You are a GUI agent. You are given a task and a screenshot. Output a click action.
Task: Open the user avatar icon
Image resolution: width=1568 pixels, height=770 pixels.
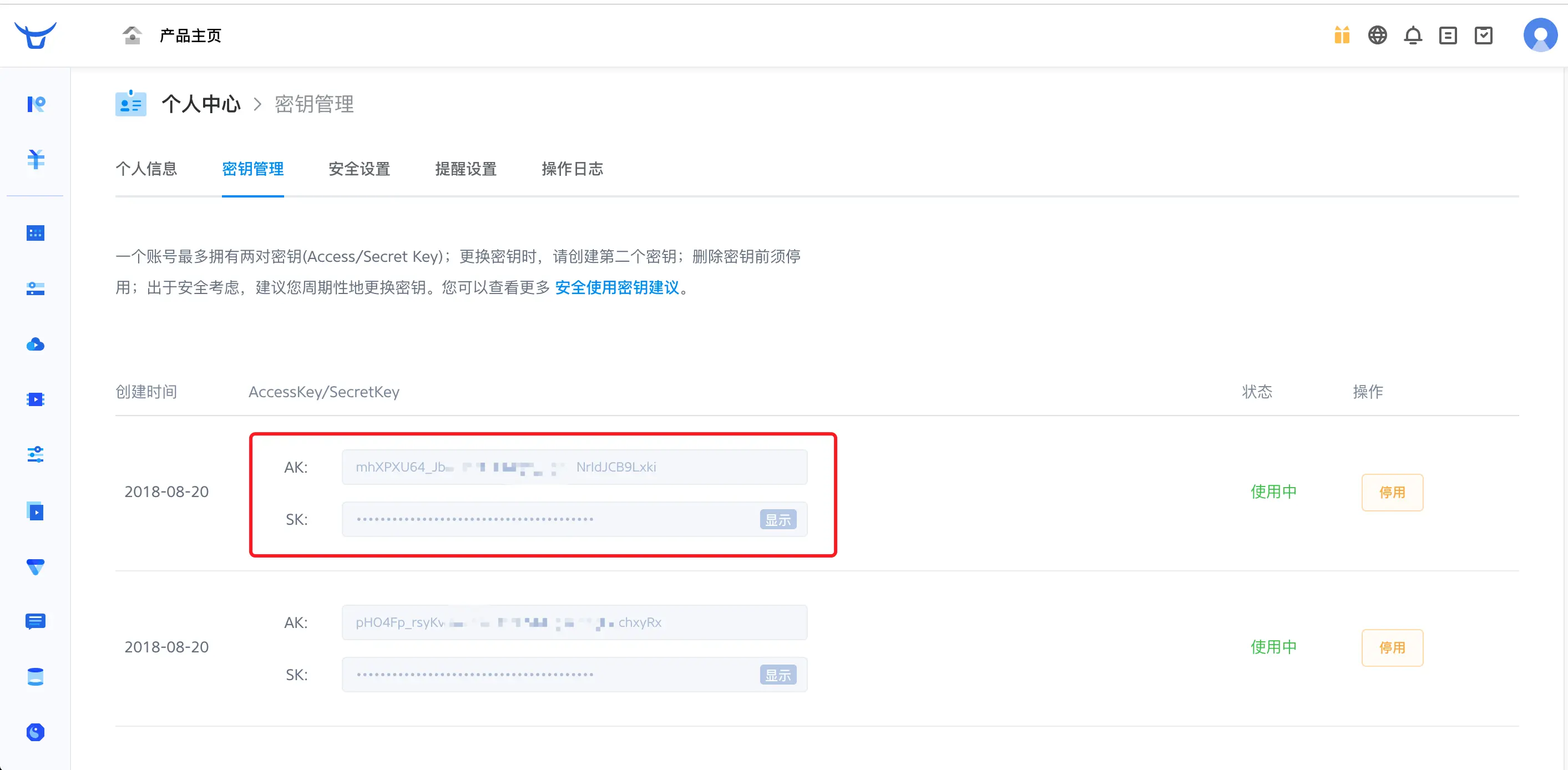(x=1540, y=36)
